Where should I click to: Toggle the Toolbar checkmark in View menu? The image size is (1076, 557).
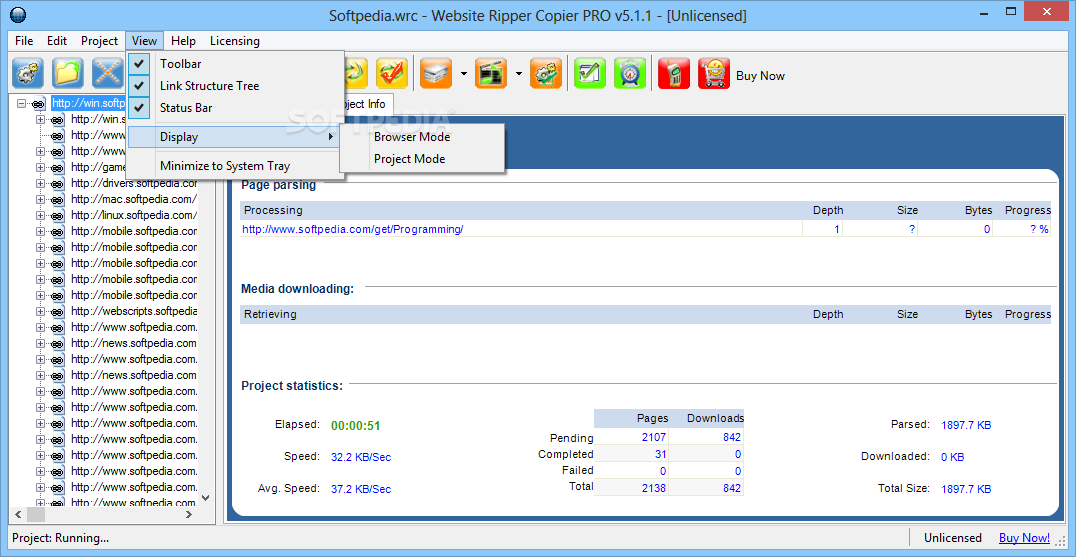click(x=139, y=64)
